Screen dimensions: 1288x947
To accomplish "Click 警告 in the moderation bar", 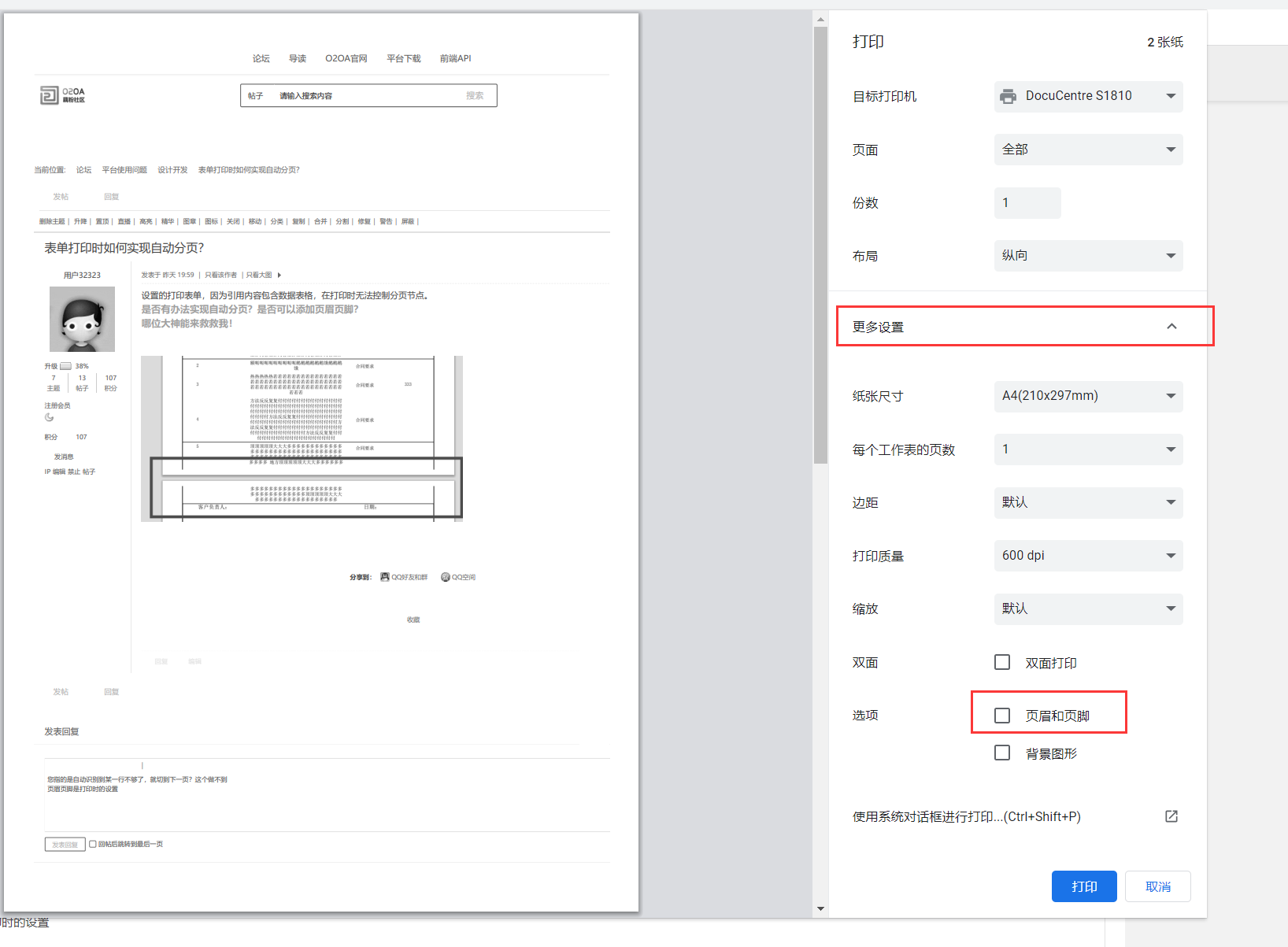I will point(386,221).
